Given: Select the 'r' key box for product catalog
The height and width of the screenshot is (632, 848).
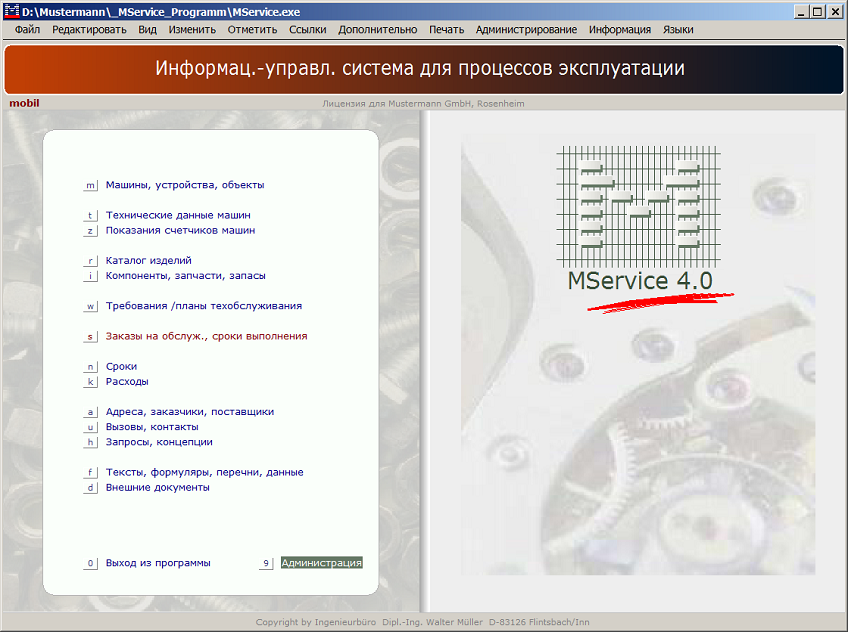Looking at the screenshot, I should pos(90,261).
